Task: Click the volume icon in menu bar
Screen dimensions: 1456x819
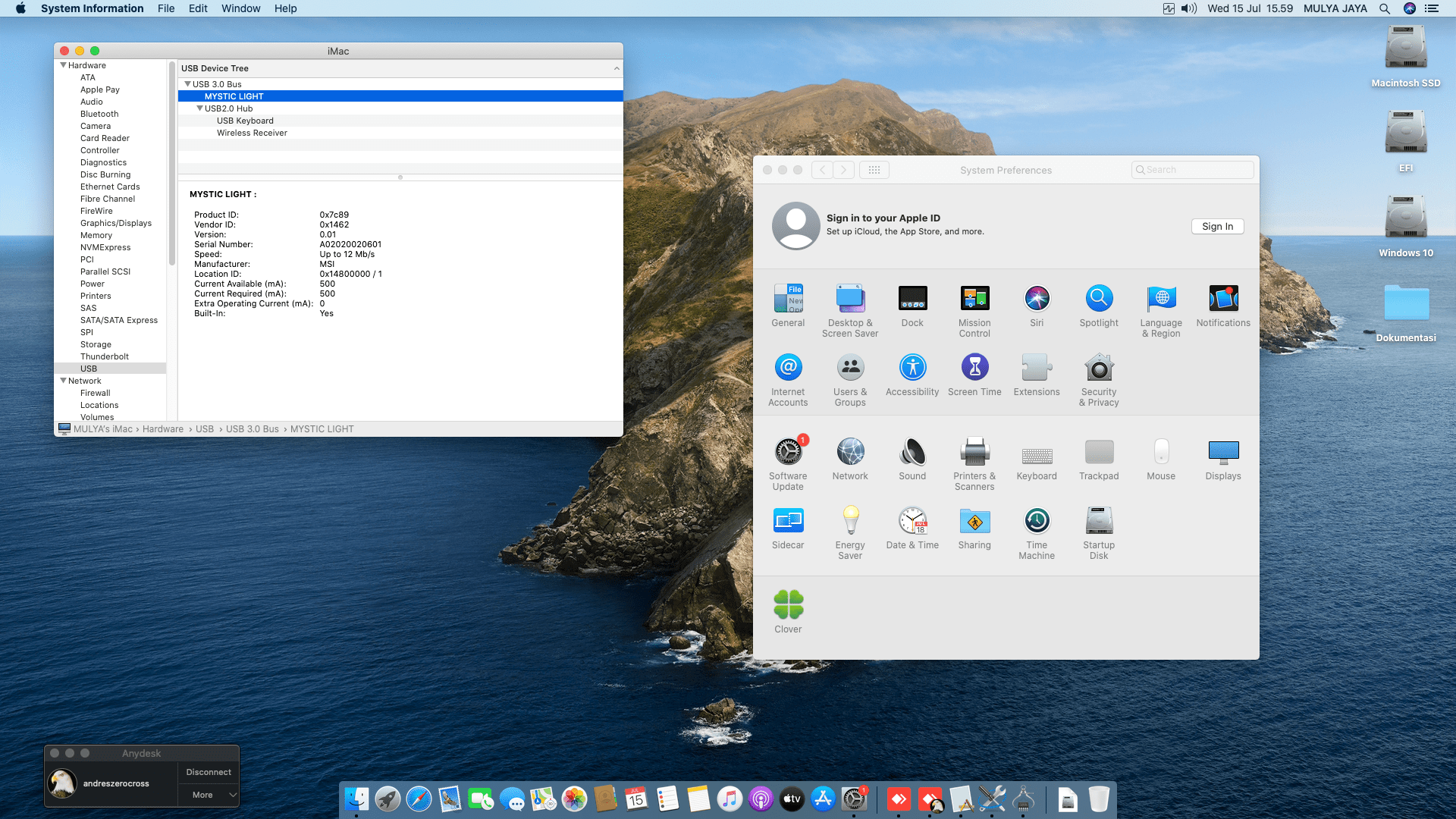Action: pos(1189,8)
